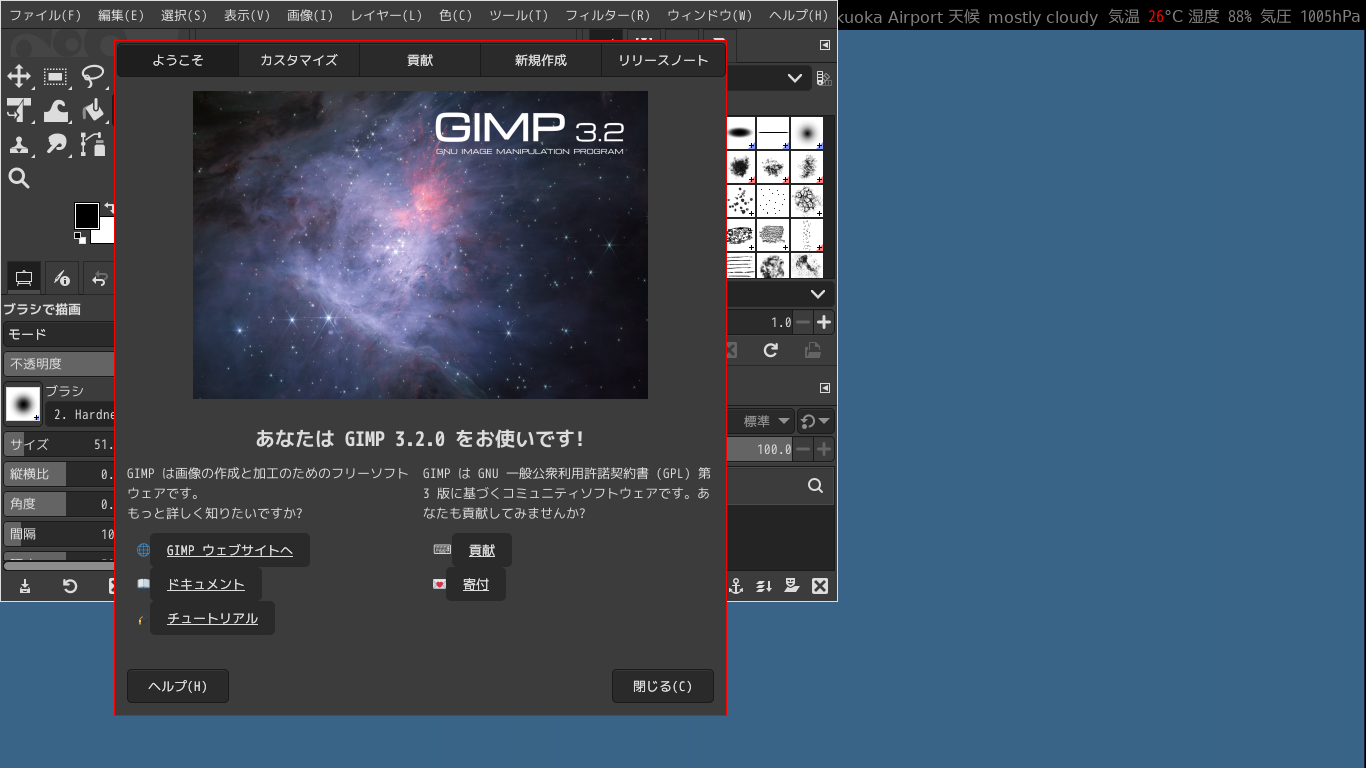Expand the brush filter tag dropdown
This screenshot has width=1366, height=768.
(769, 78)
